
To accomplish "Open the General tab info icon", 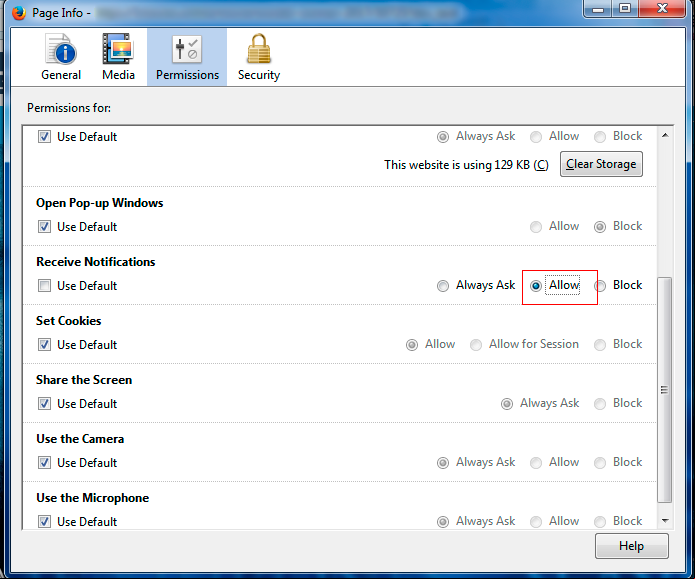I will click(x=61, y=49).
